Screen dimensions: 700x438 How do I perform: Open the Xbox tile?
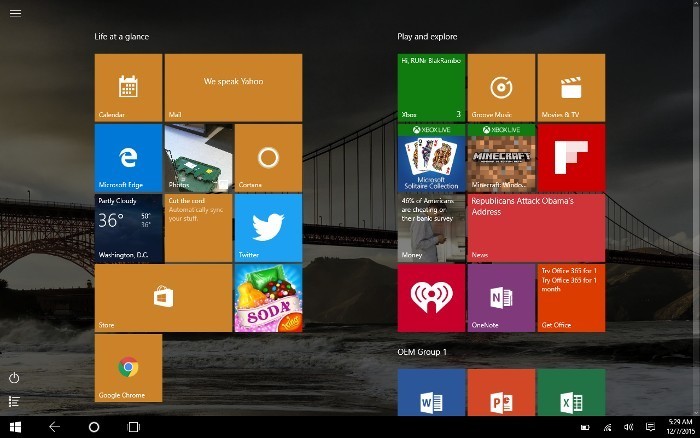431,88
